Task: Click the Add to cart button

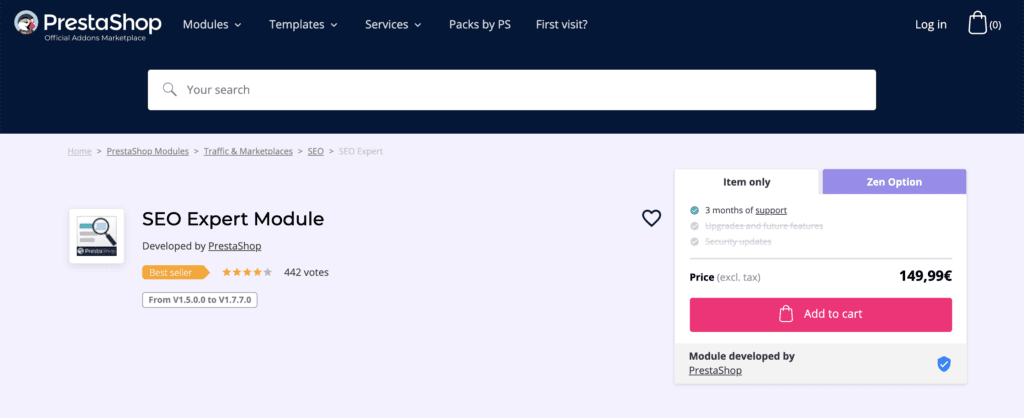Action: coord(821,315)
